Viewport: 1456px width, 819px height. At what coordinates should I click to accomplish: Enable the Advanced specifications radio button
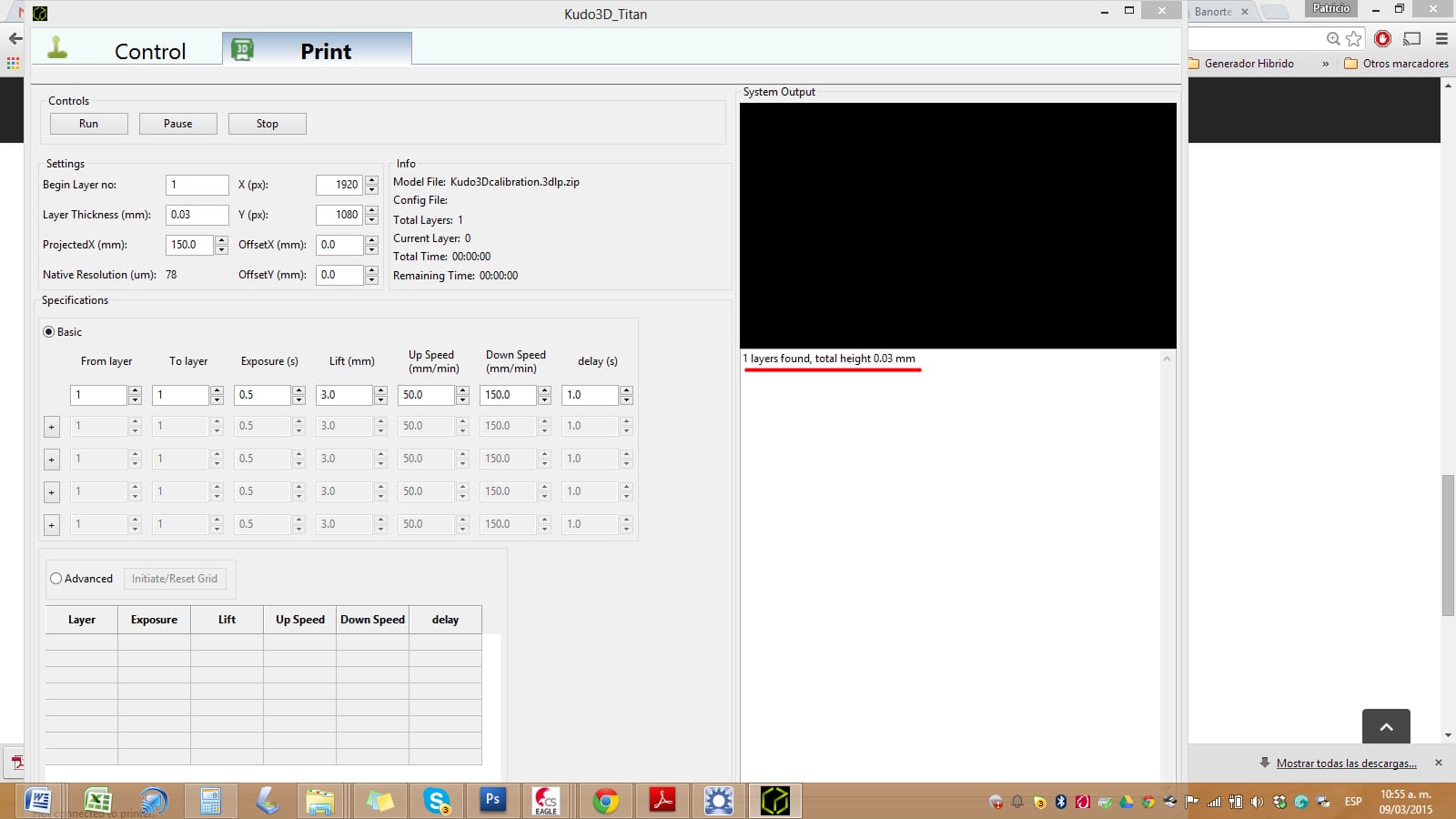click(x=56, y=579)
